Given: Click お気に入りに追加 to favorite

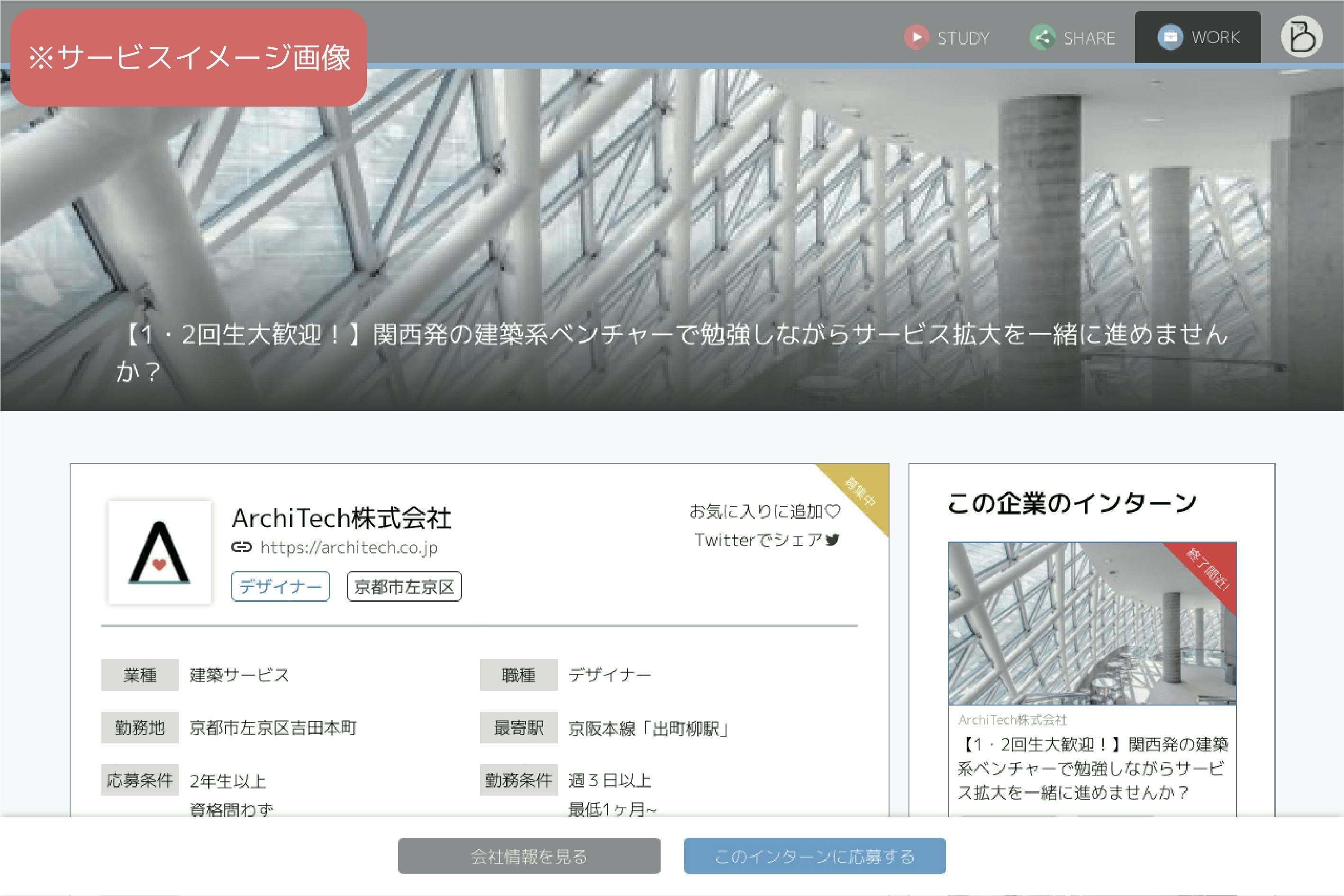Looking at the screenshot, I should coord(755,511).
